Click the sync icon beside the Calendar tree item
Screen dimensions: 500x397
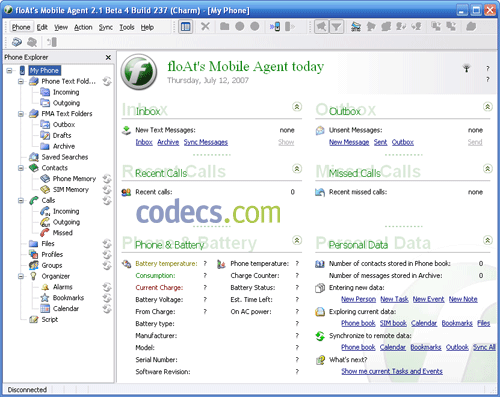(x=107, y=309)
